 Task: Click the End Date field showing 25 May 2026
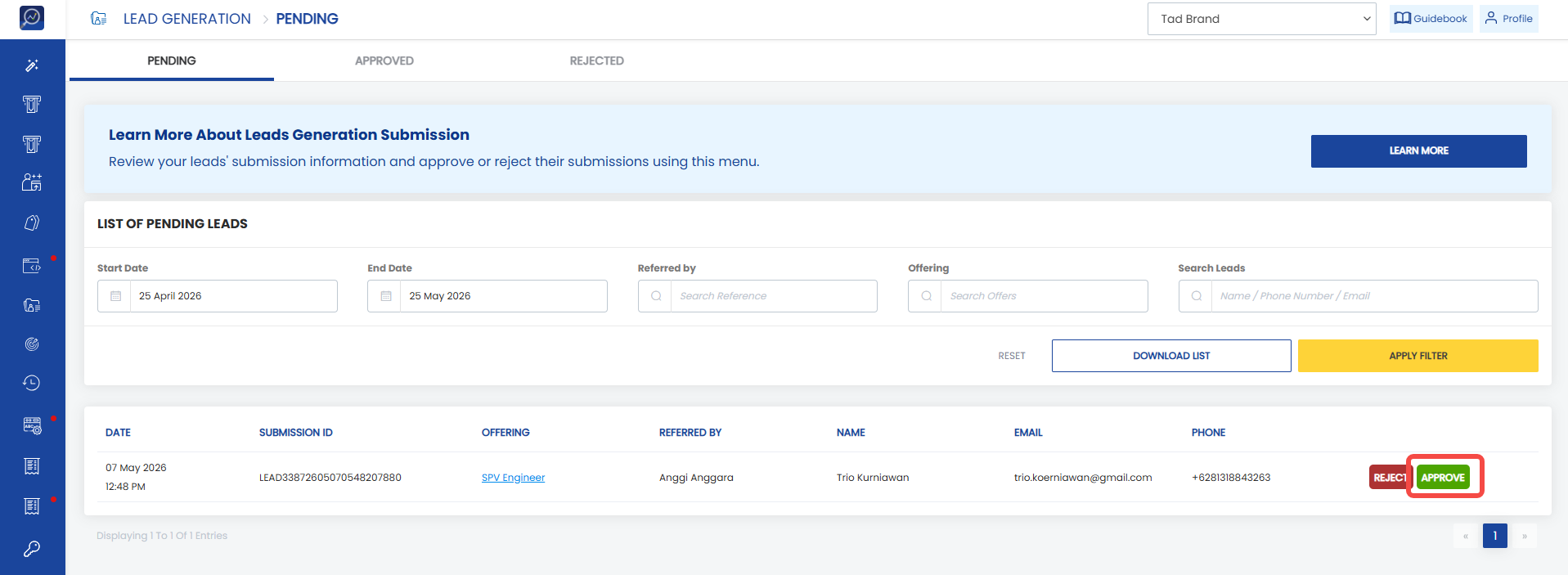[x=487, y=296]
